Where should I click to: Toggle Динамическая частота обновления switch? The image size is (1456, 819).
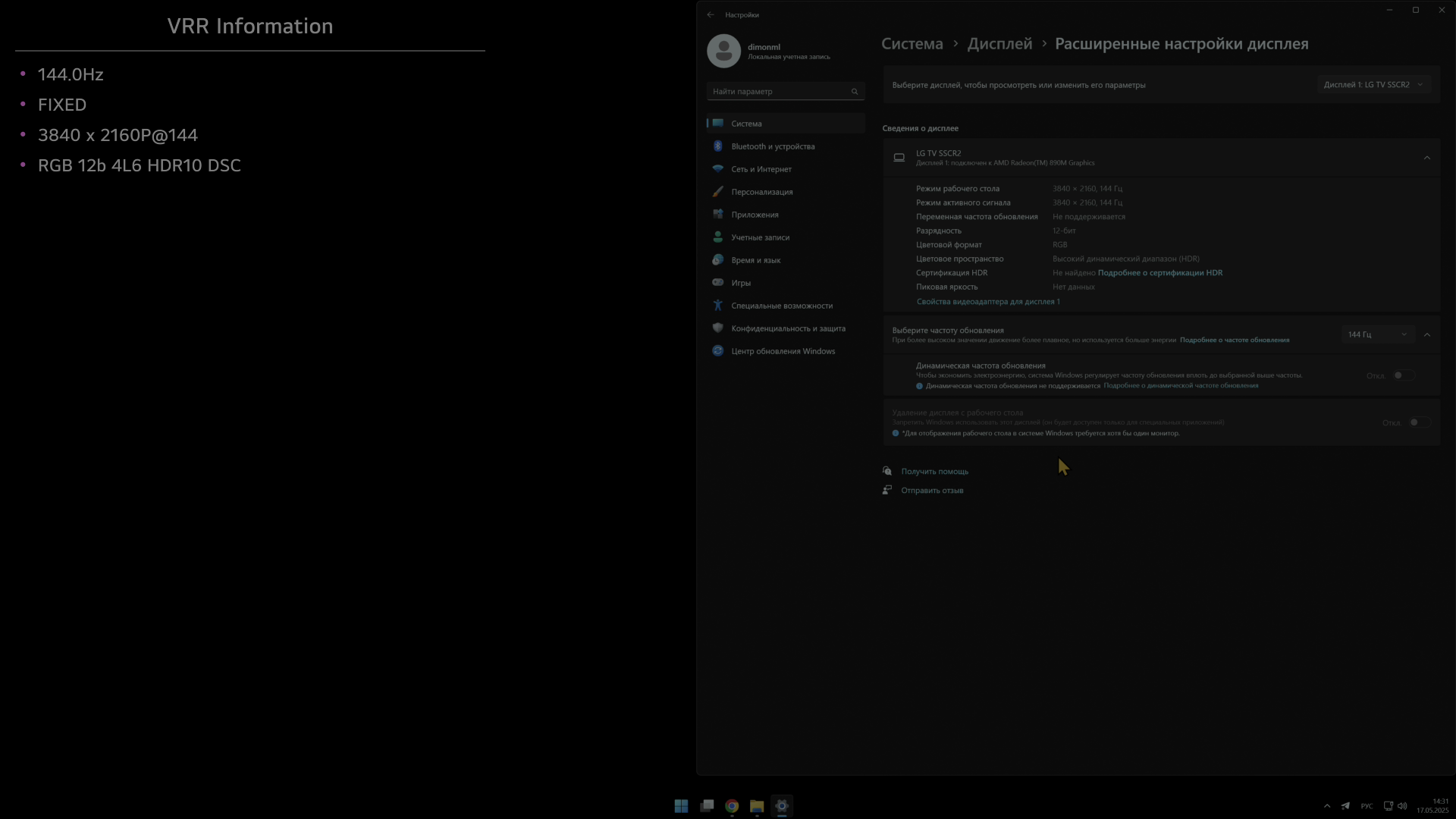point(1404,375)
